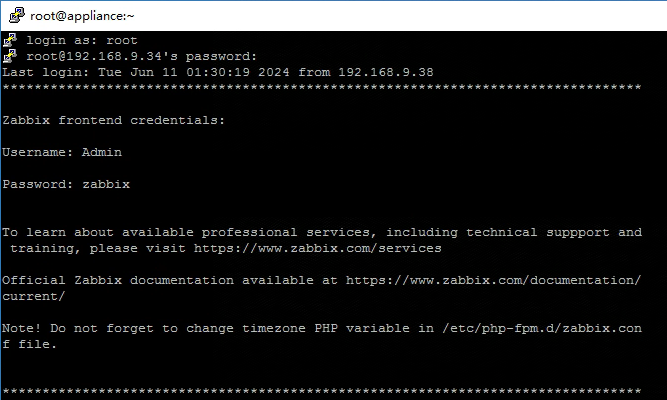Click the icon beside the password prompt
Image resolution: width=667 pixels, height=400 pixels.
pyautogui.click(x=10, y=56)
